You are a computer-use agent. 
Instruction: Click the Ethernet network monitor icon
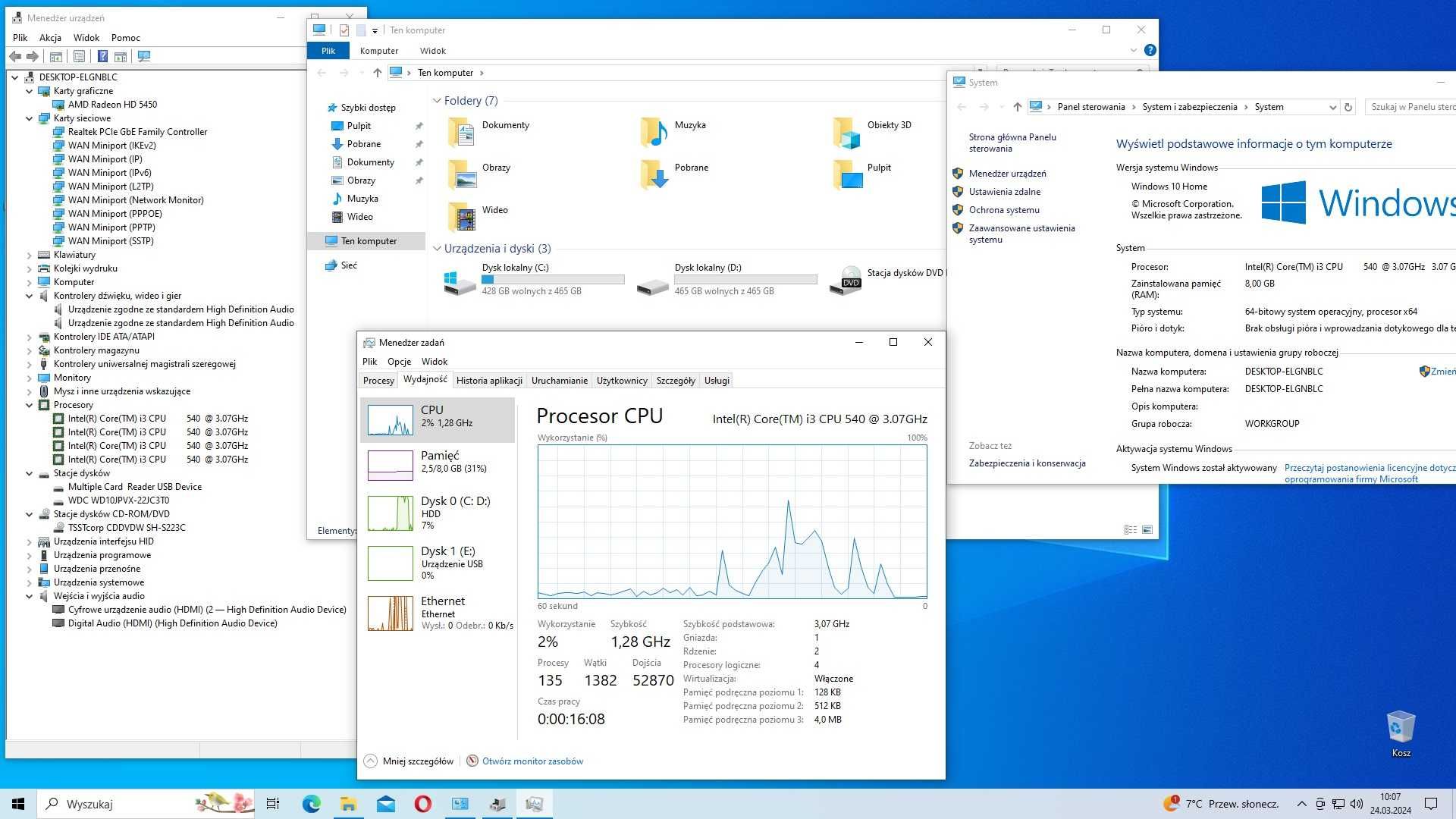[390, 613]
